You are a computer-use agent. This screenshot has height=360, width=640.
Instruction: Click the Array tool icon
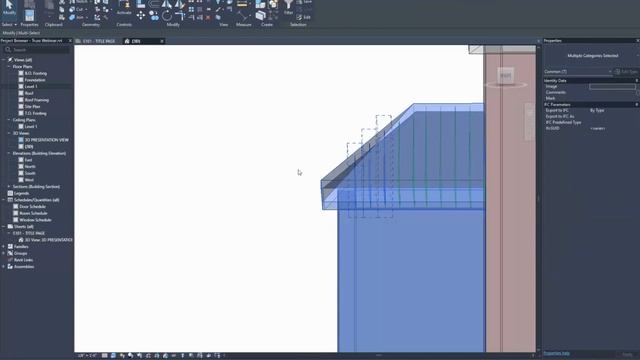[191, 9]
